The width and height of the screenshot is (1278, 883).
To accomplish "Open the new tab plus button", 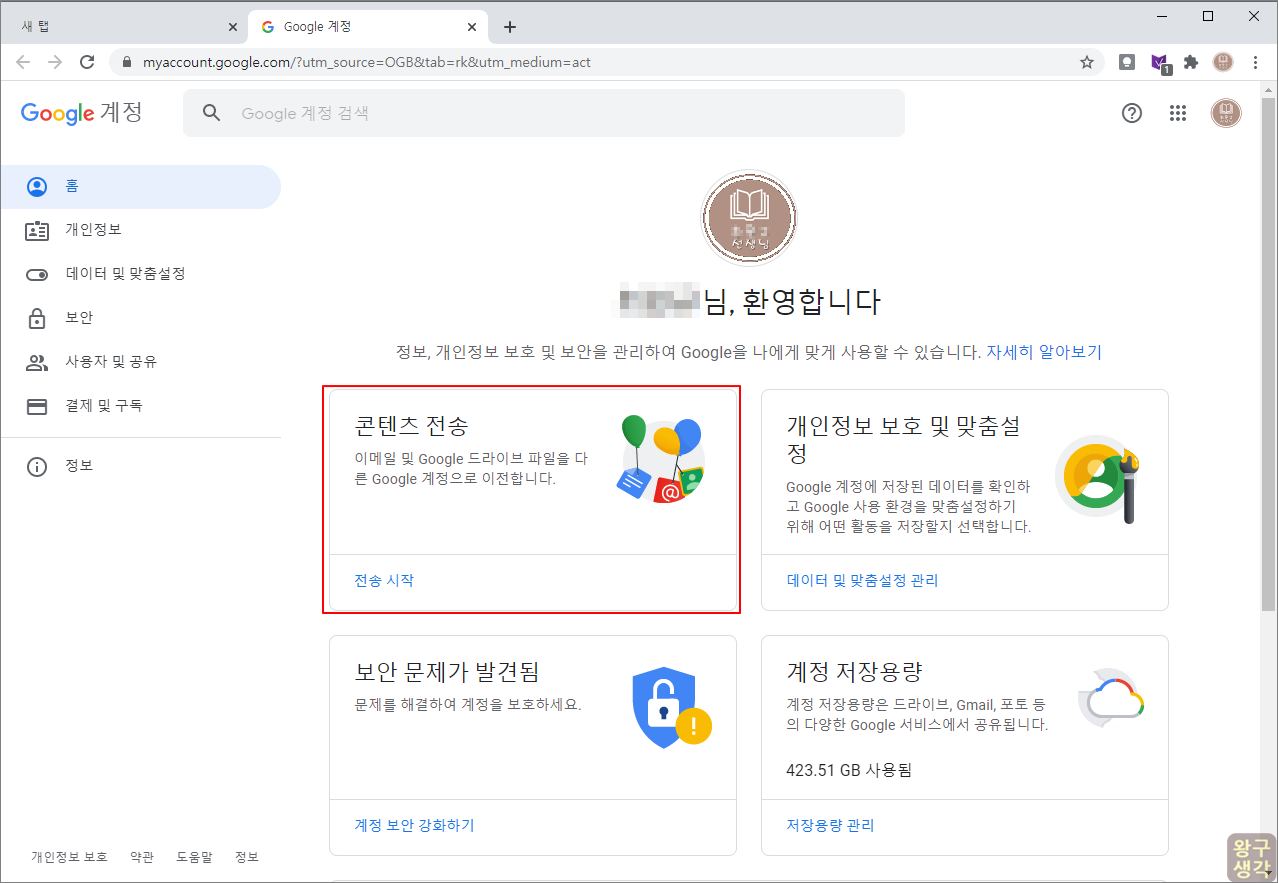I will (x=510, y=27).
